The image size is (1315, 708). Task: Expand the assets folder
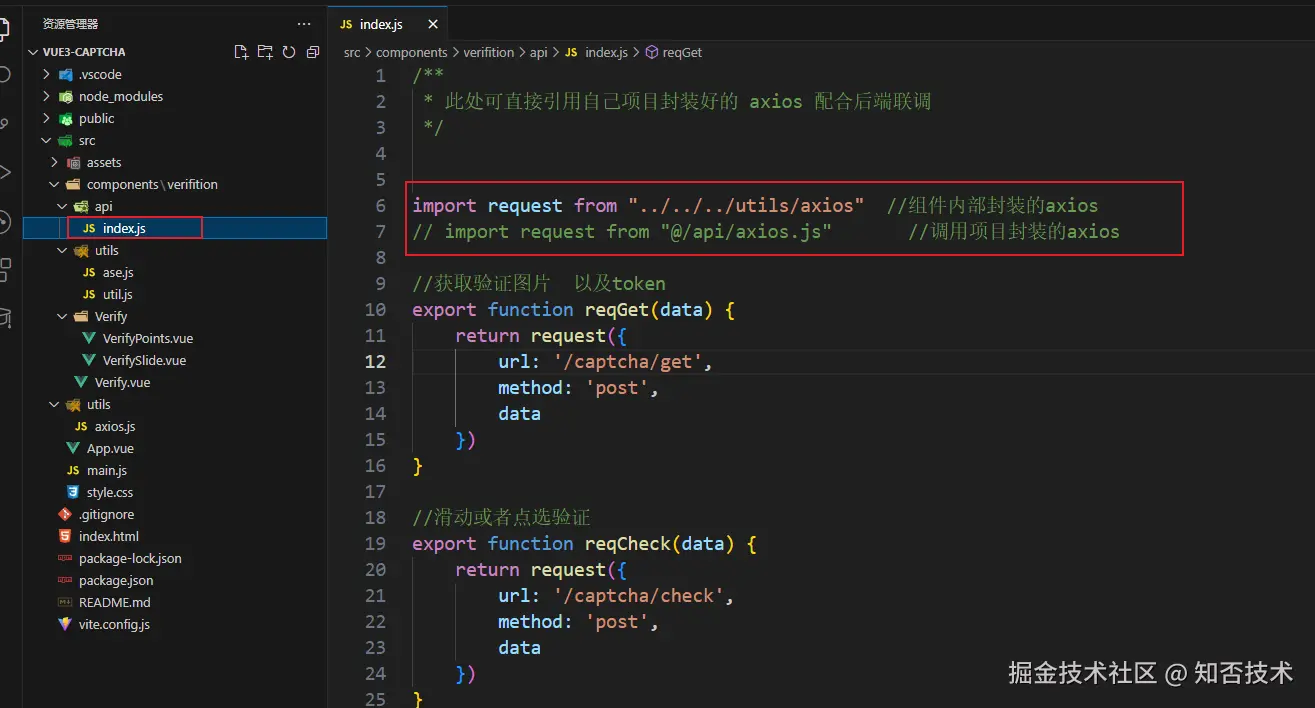coord(54,162)
